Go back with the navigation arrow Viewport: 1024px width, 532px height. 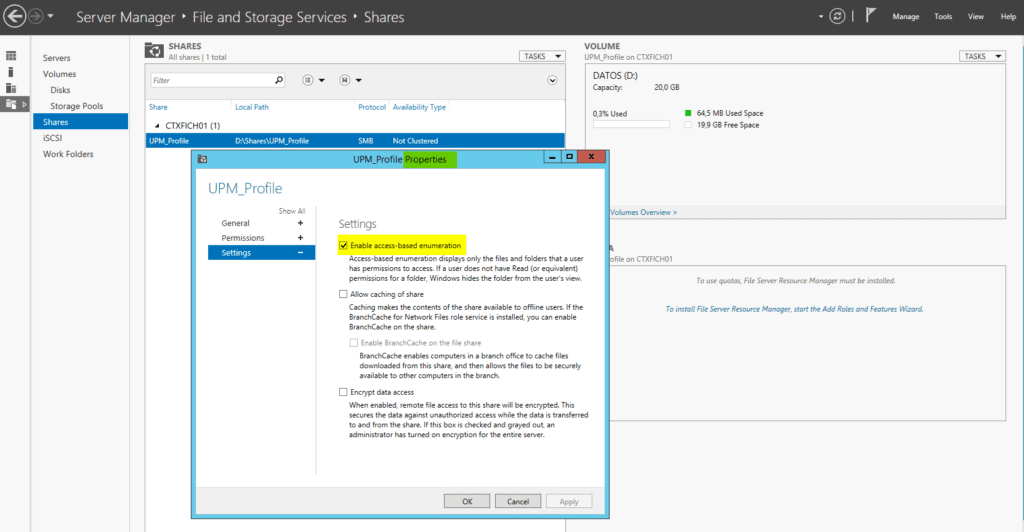coord(14,16)
